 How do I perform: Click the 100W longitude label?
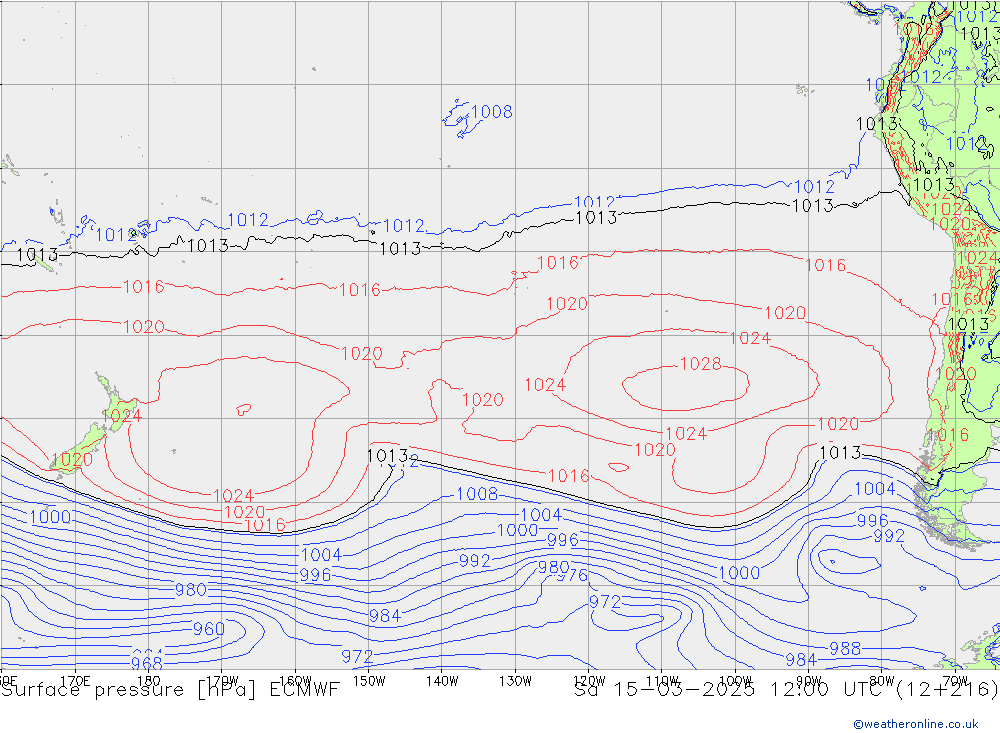click(735, 681)
